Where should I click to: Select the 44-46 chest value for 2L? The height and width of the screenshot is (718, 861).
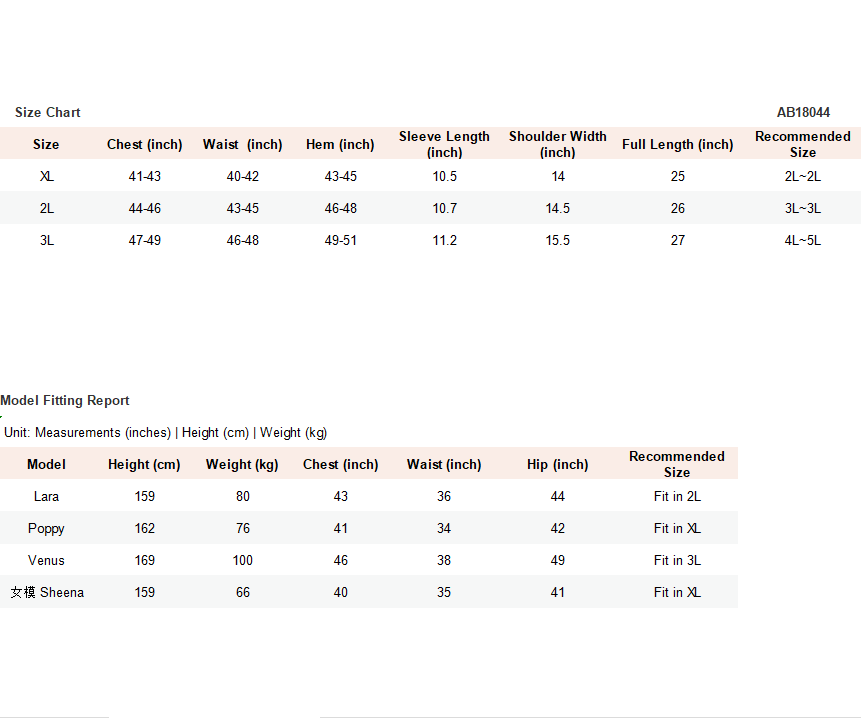pos(144,208)
